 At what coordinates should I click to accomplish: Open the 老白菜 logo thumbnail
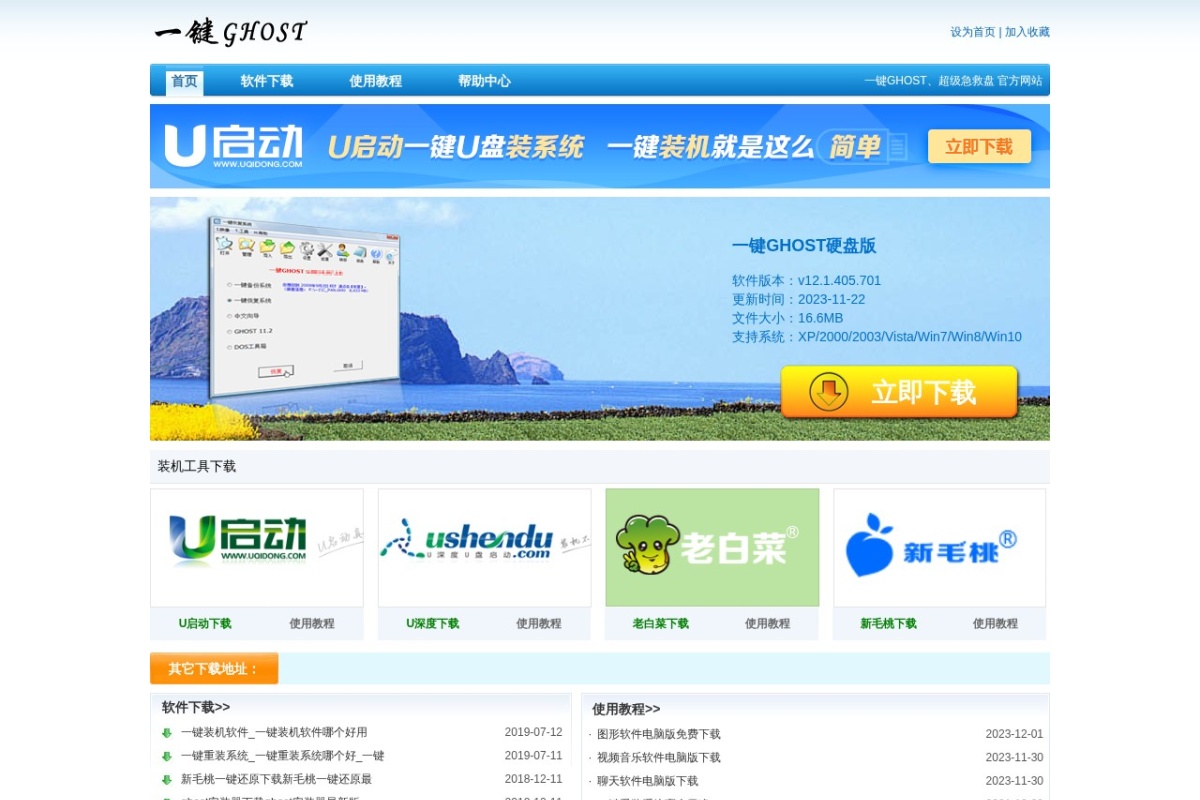click(x=712, y=547)
